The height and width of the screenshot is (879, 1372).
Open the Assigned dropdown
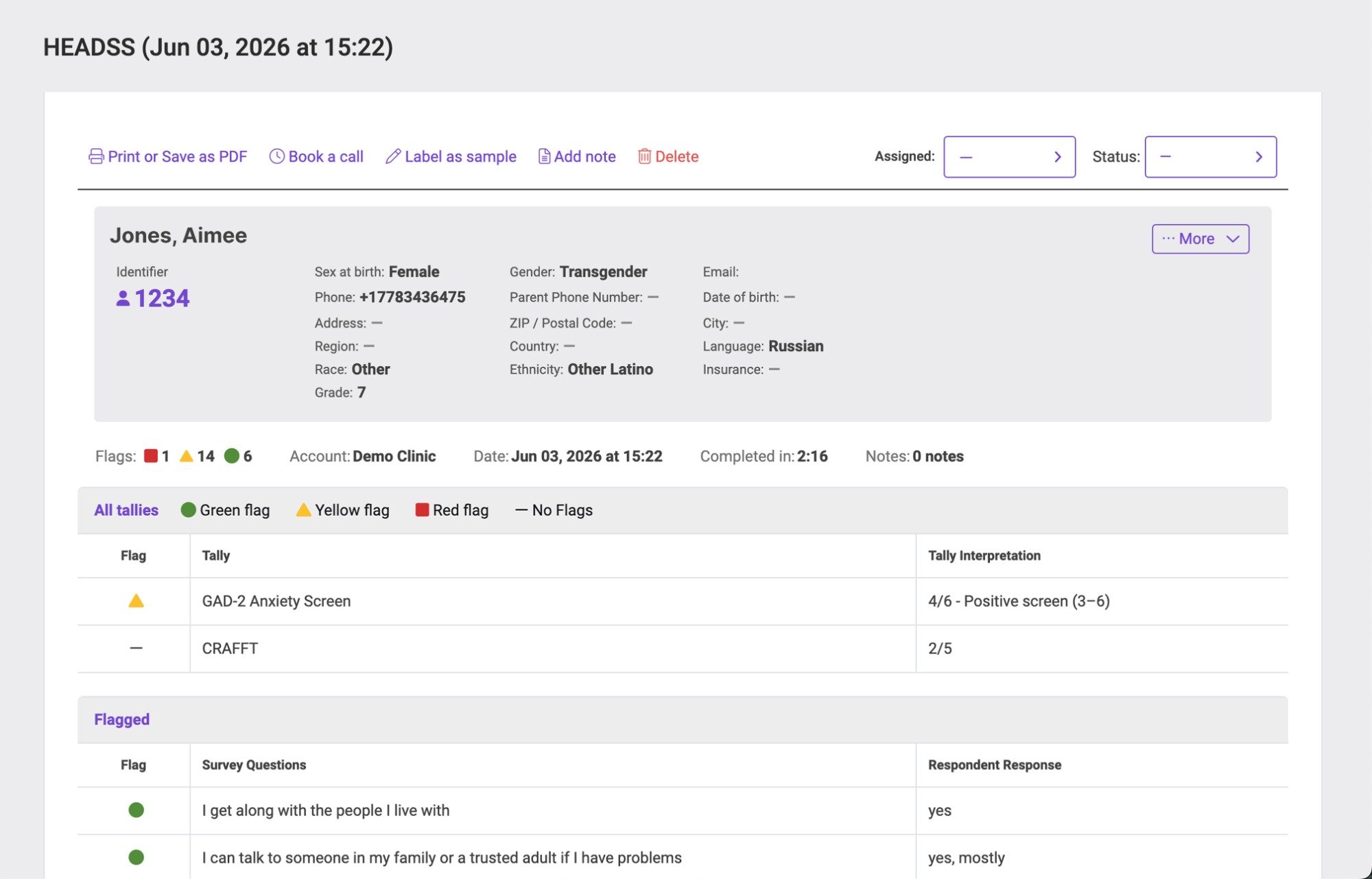(x=1009, y=157)
